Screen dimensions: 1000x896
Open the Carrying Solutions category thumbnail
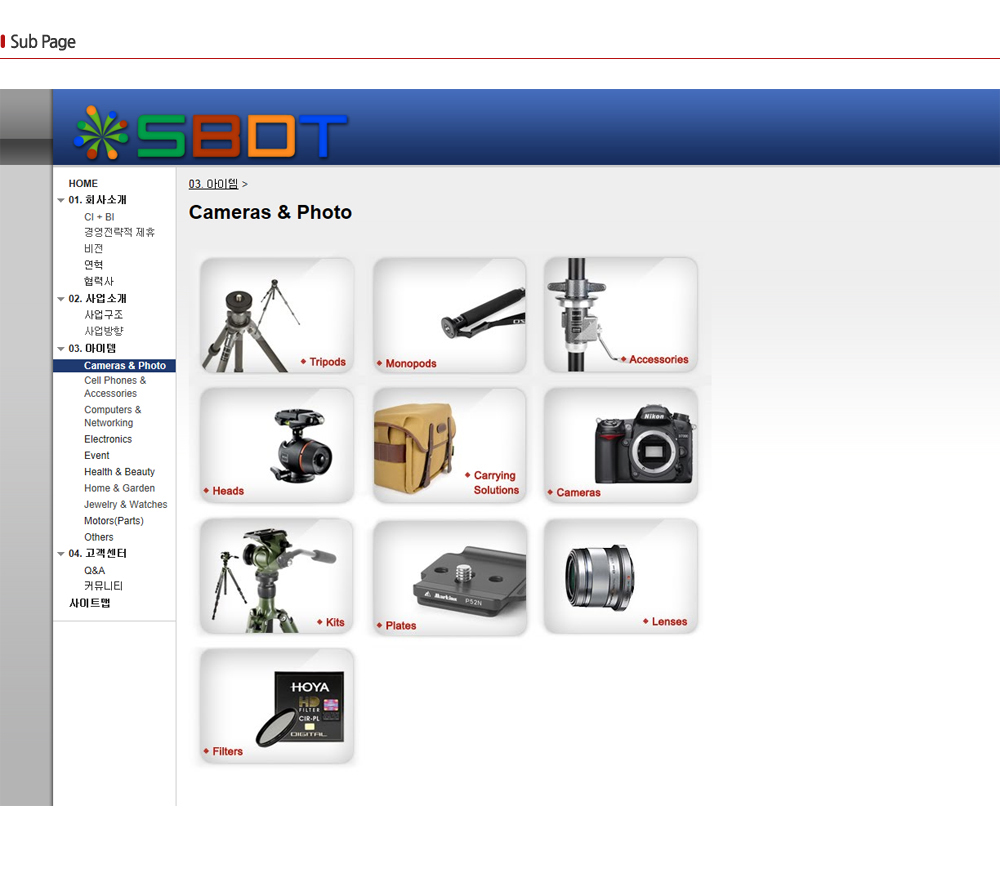(x=450, y=445)
